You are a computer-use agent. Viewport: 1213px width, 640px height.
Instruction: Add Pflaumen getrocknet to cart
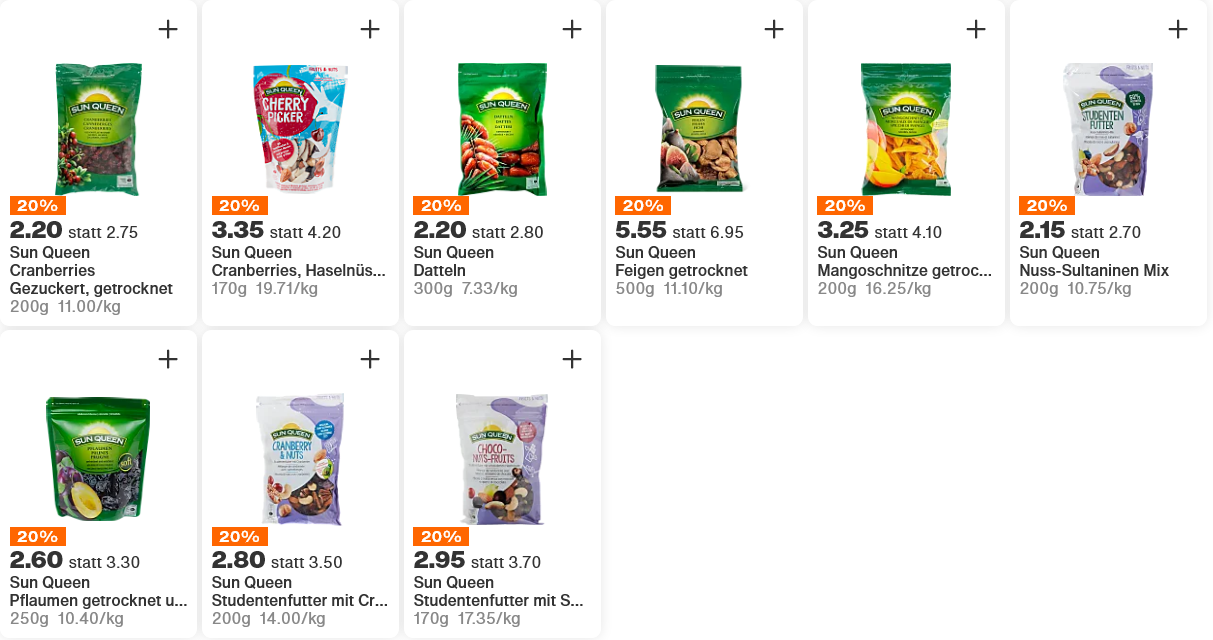click(168, 359)
